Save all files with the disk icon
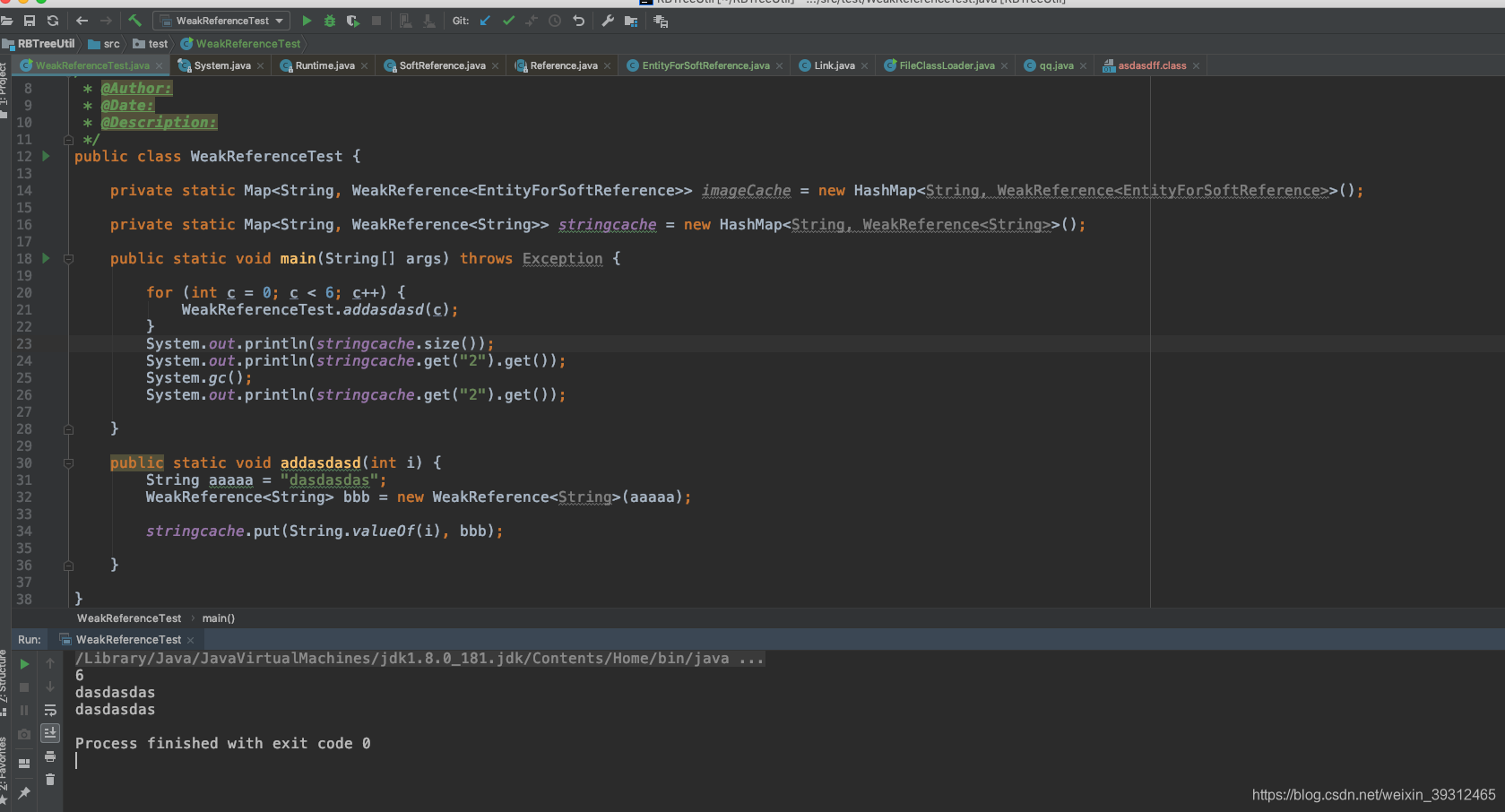The width and height of the screenshot is (1505, 812). (30, 21)
